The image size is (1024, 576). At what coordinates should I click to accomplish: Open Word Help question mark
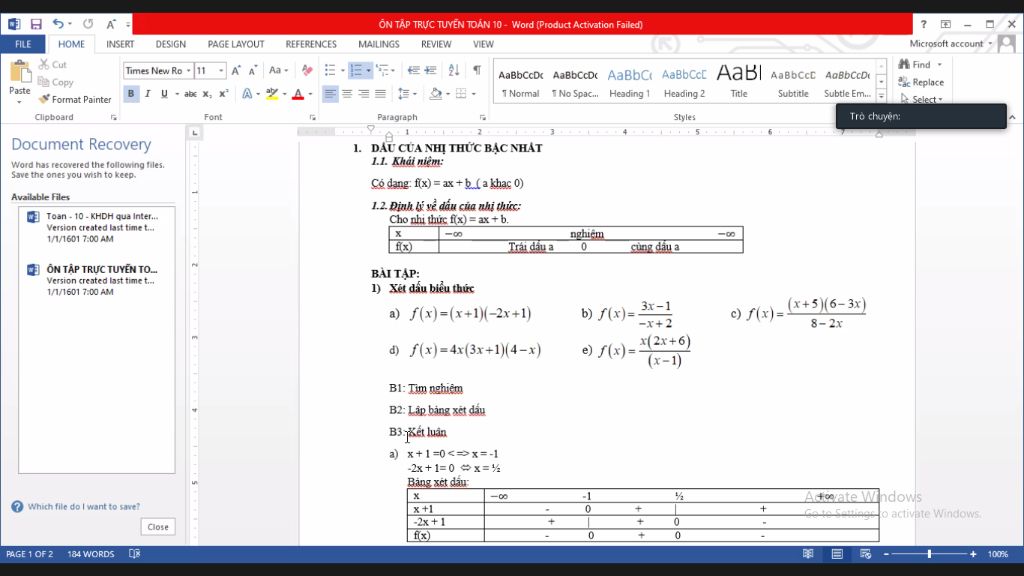click(923, 24)
